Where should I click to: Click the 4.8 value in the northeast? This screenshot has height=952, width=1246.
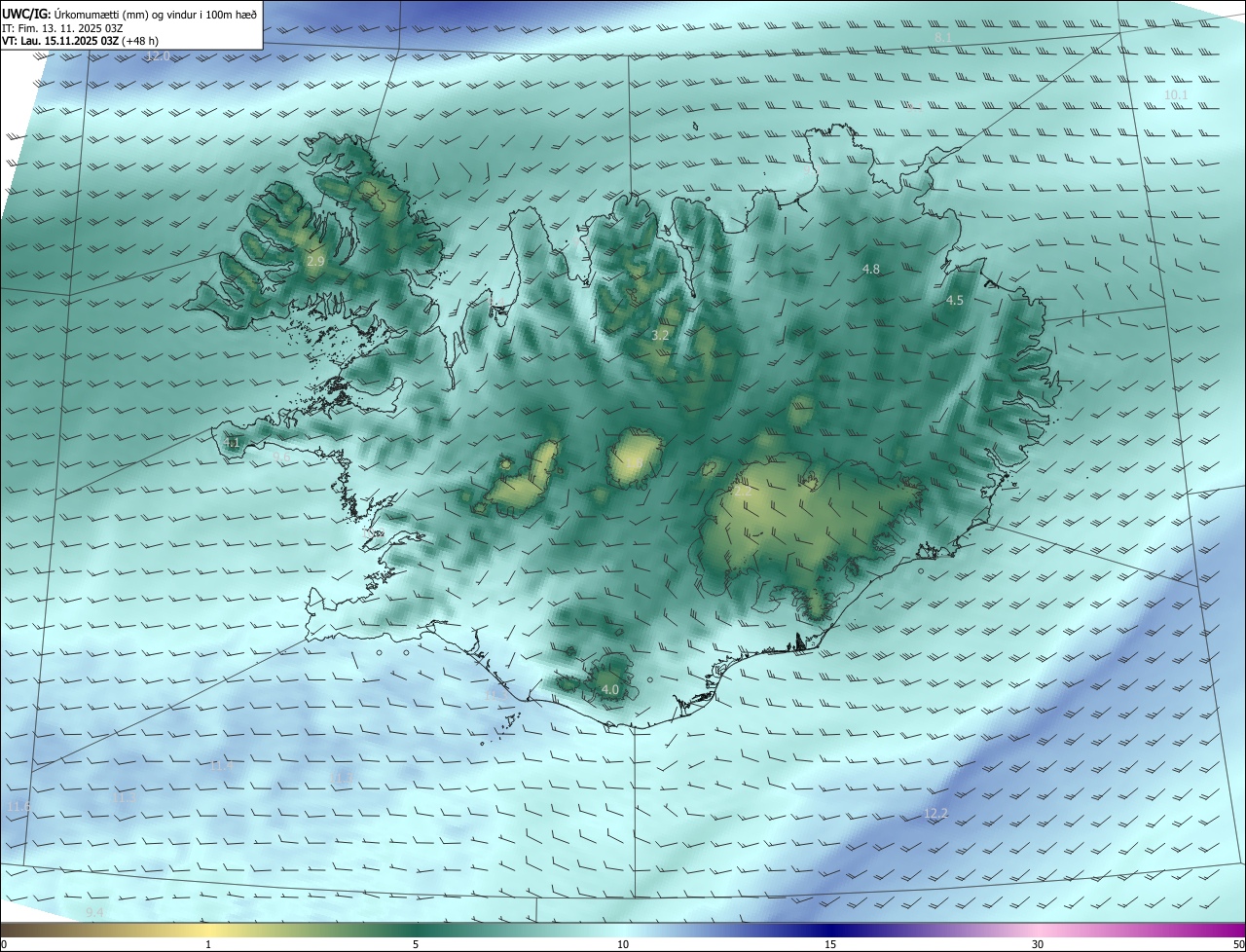pos(871,269)
